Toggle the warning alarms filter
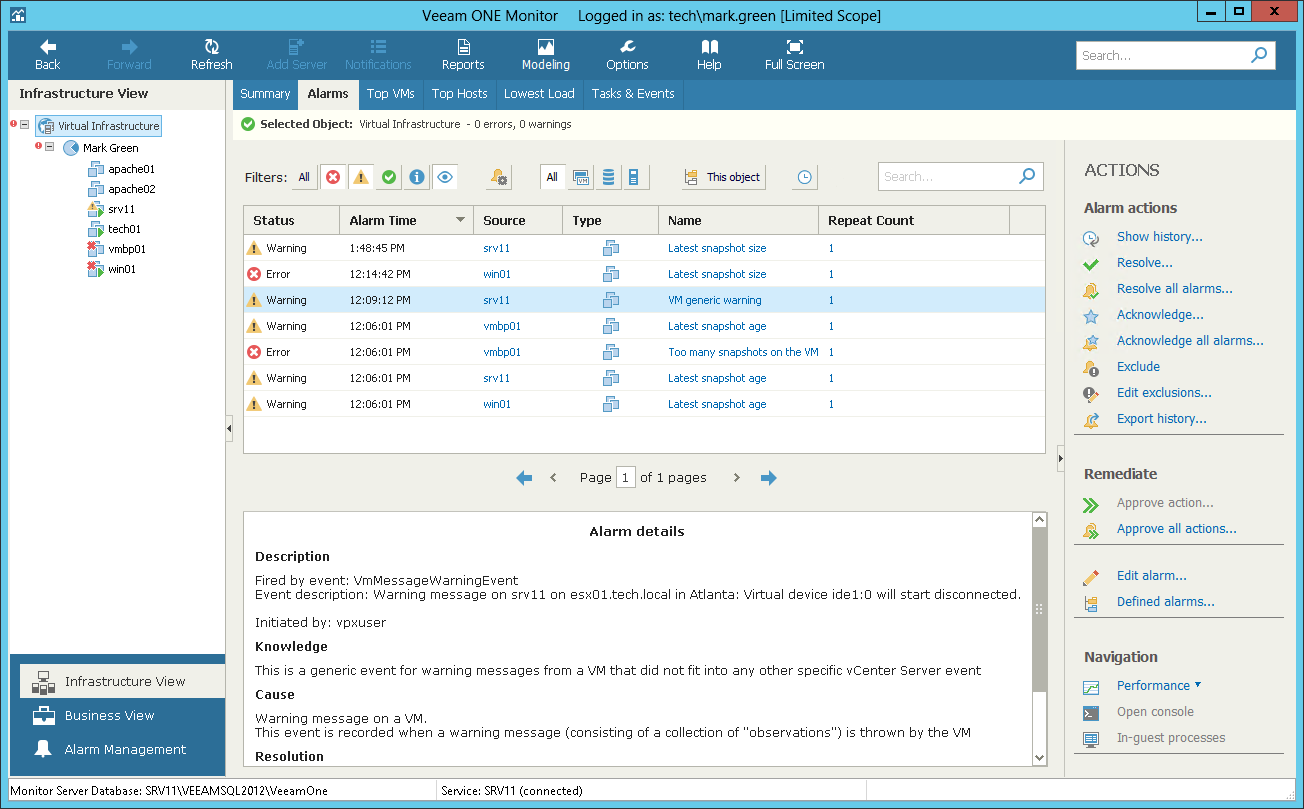Screen dimensions: 1304x809 pyautogui.click(x=361, y=177)
